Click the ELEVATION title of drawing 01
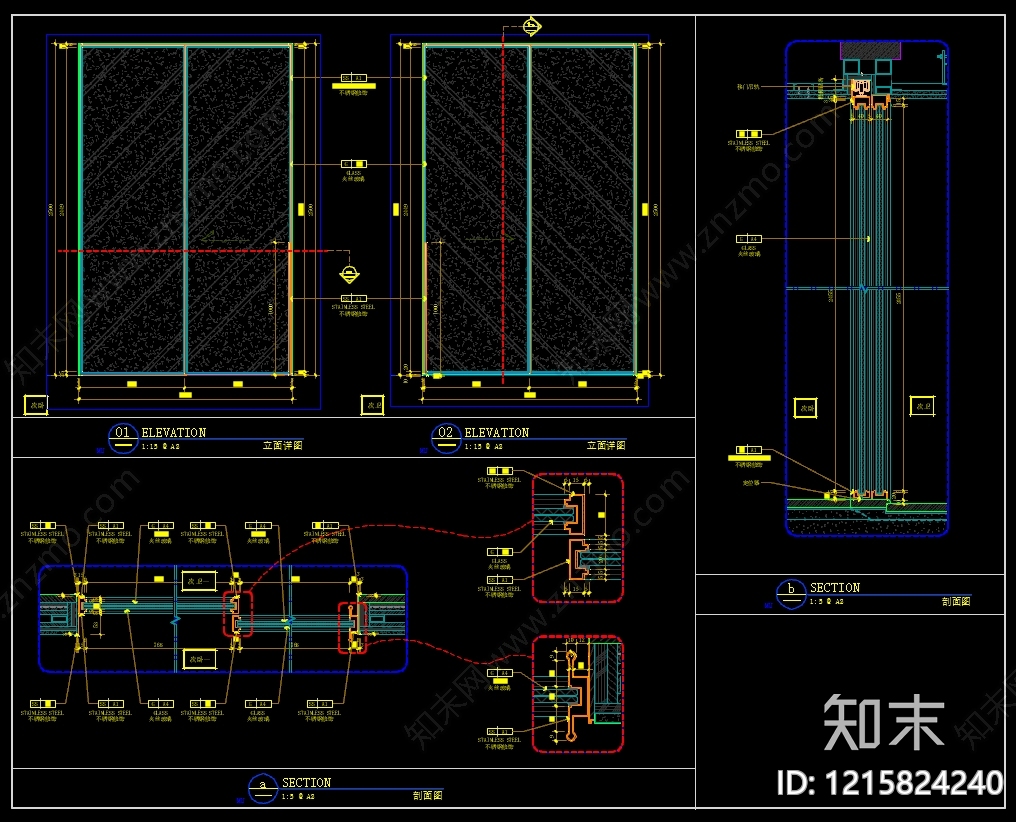The width and height of the screenshot is (1016, 822). coord(174,433)
